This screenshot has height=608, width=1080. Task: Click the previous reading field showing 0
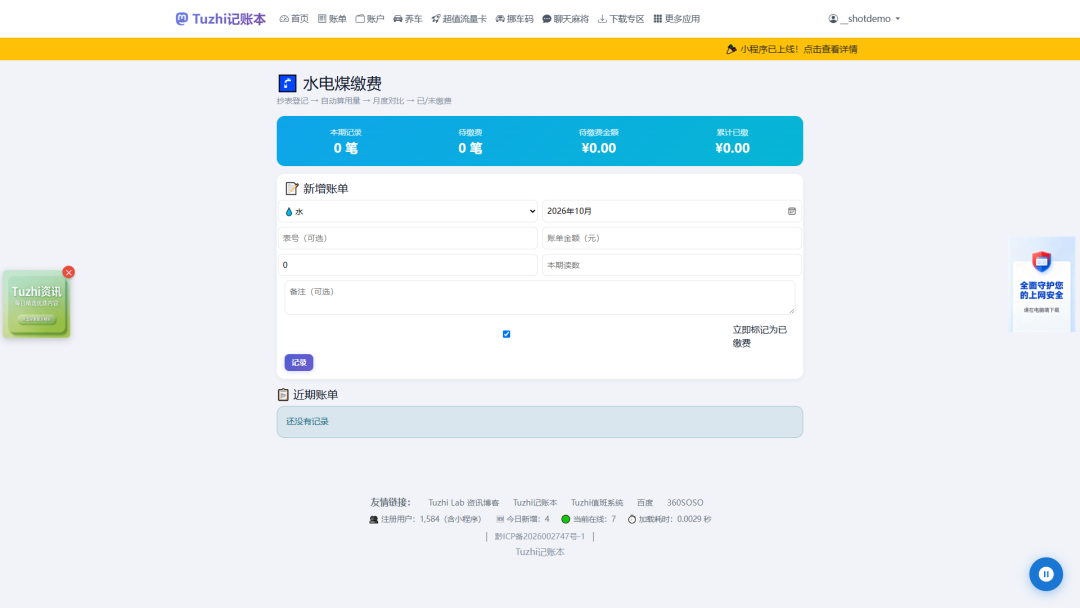click(408, 265)
